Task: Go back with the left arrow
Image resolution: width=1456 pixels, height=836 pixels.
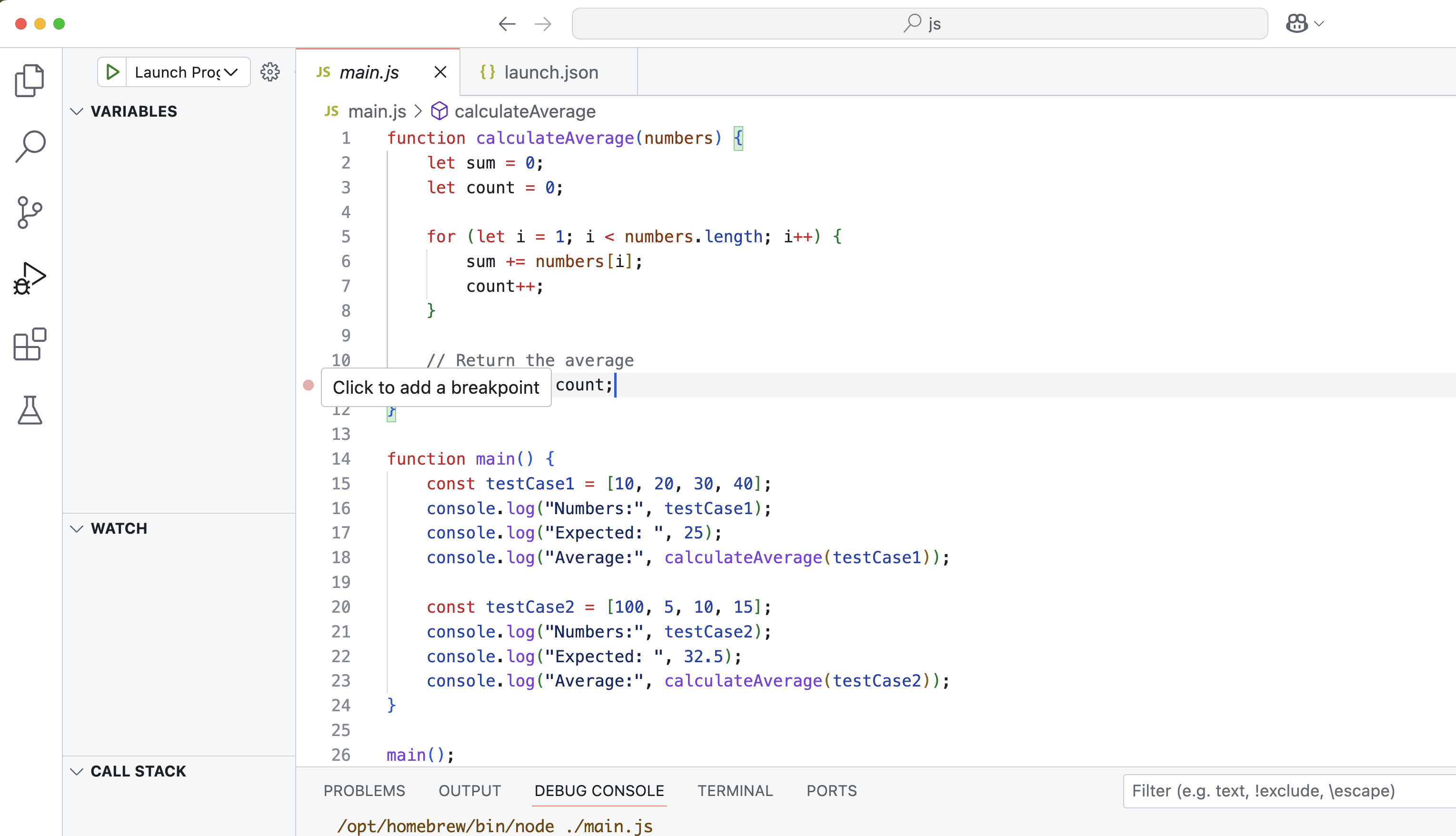Action: coord(507,23)
